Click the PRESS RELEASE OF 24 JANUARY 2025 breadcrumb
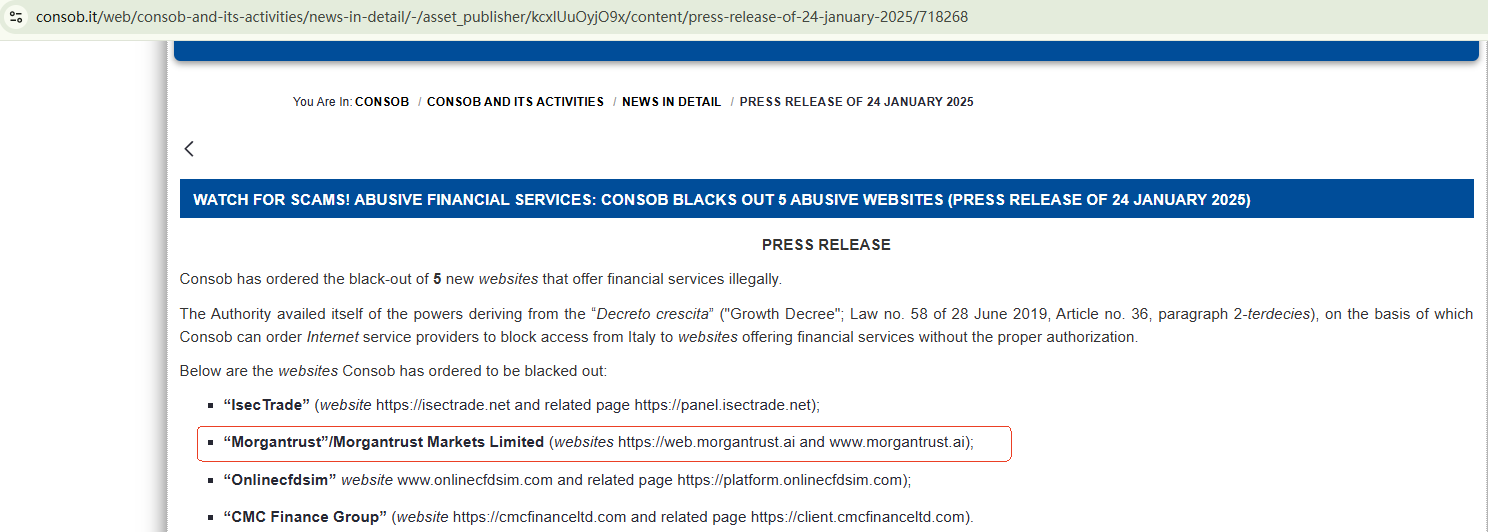The height and width of the screenshot is (532, 1488). click(856, 102)
